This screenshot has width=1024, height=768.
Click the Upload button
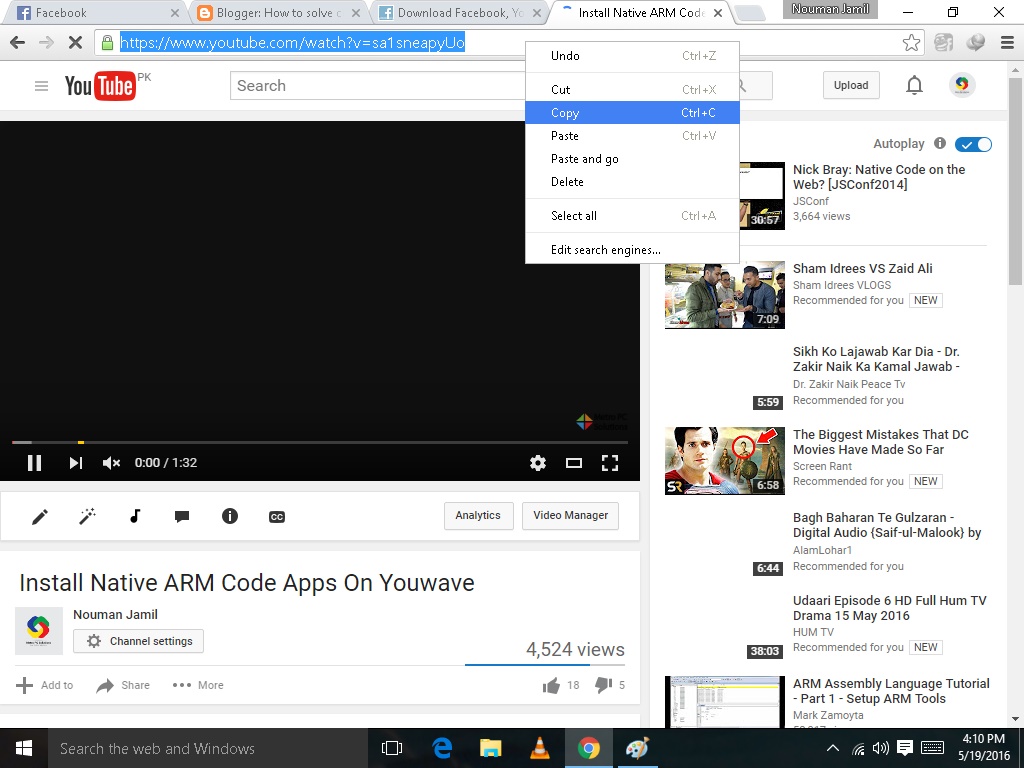851,86
